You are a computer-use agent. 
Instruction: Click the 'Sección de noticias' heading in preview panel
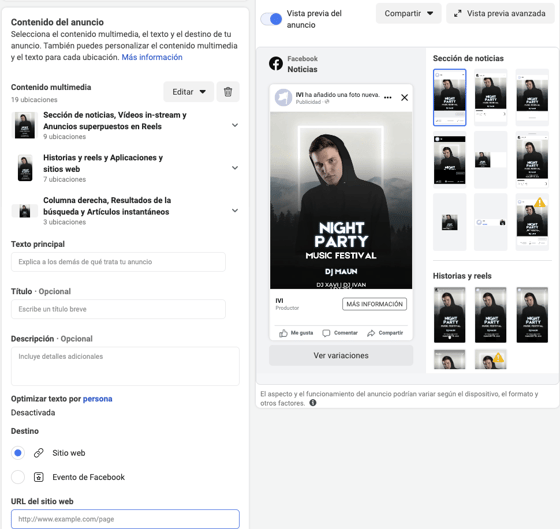pos(468,58)
